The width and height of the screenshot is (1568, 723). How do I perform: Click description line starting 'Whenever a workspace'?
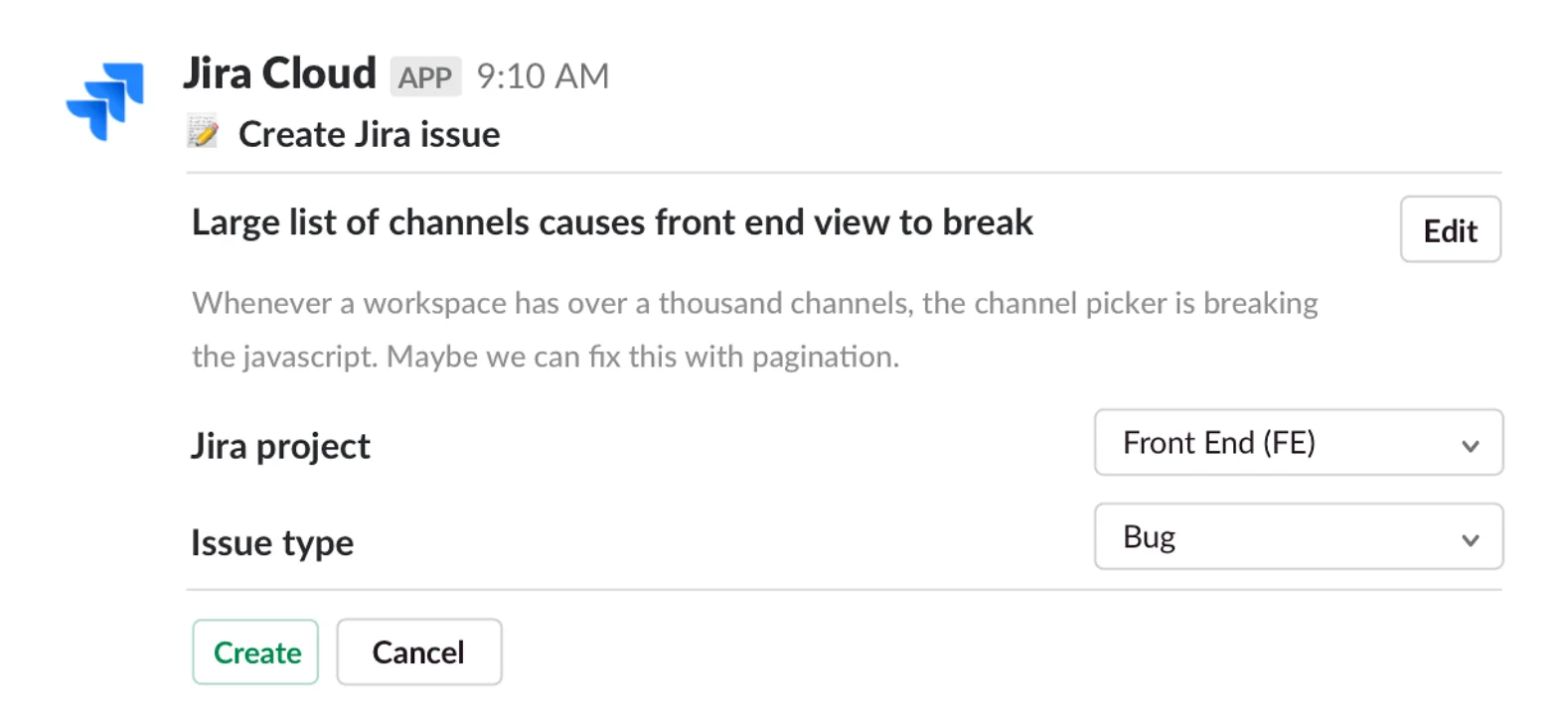754,303
